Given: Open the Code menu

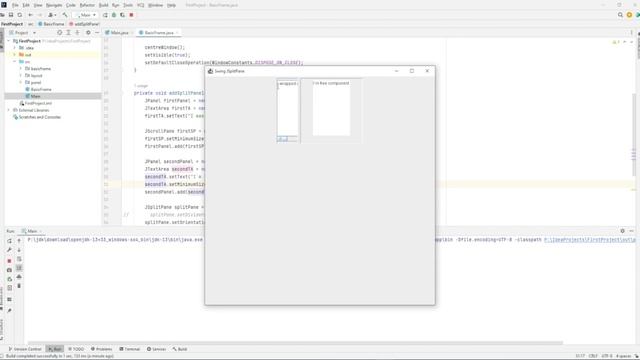Looking at the screenshot, I should point(71,5).
